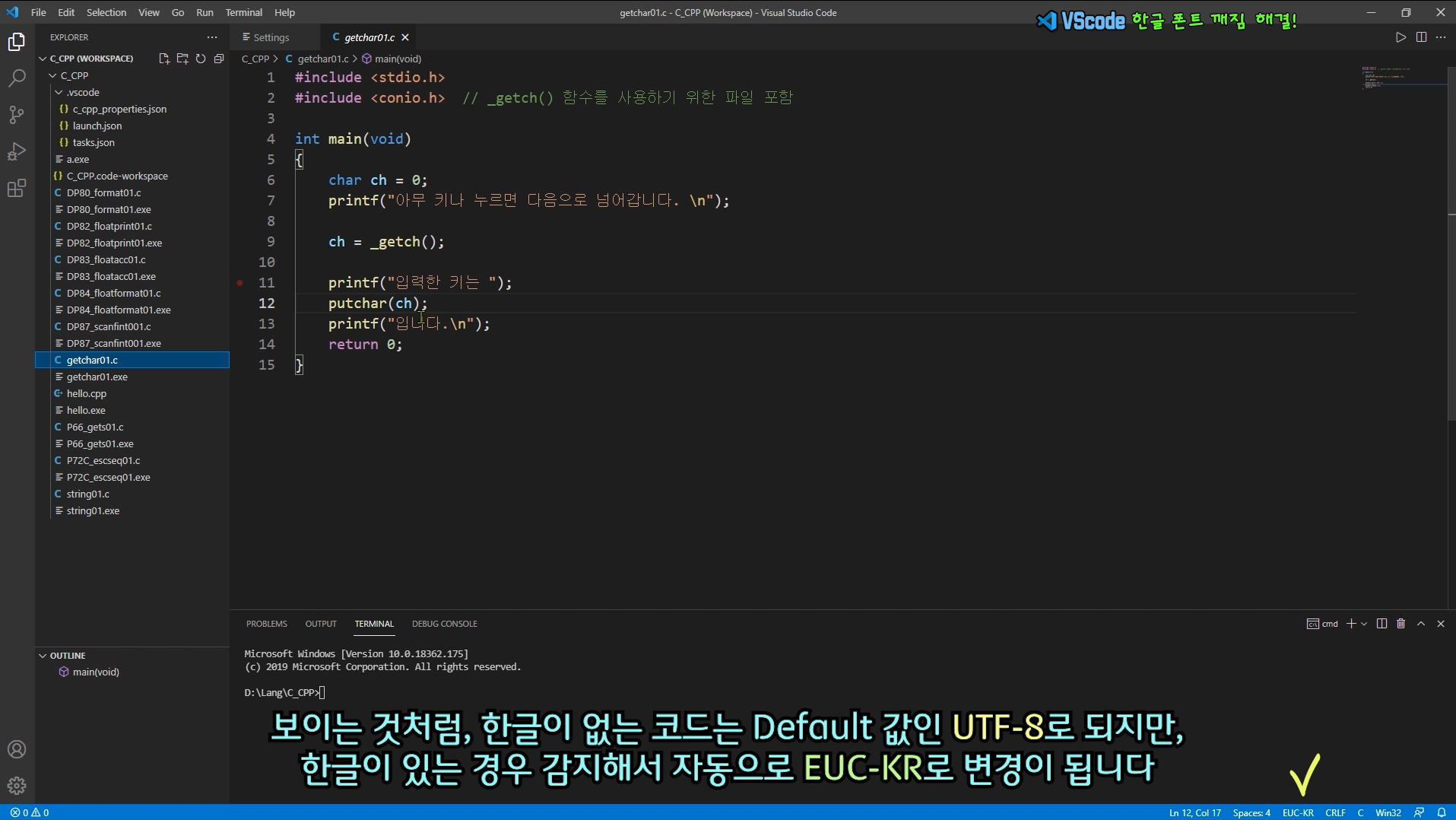1456x820 pixels.
Task: Open c_cpp_properties.json file
Action: tap(119, 109)
